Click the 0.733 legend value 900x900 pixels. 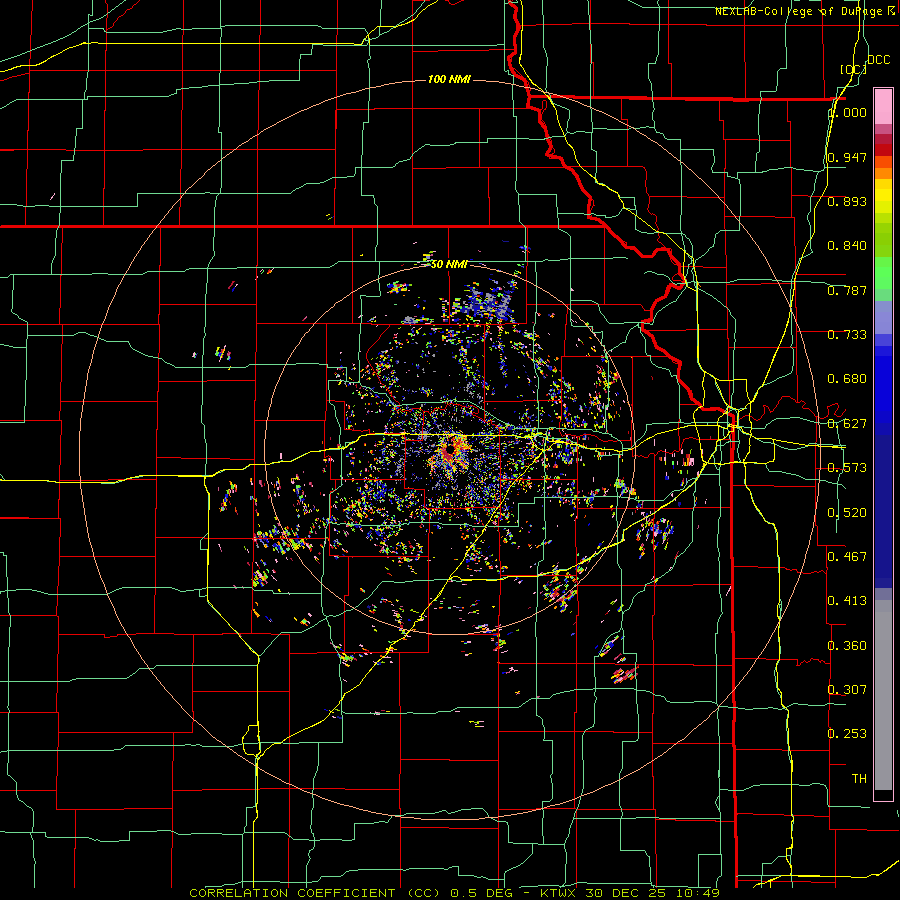[847, 335]
